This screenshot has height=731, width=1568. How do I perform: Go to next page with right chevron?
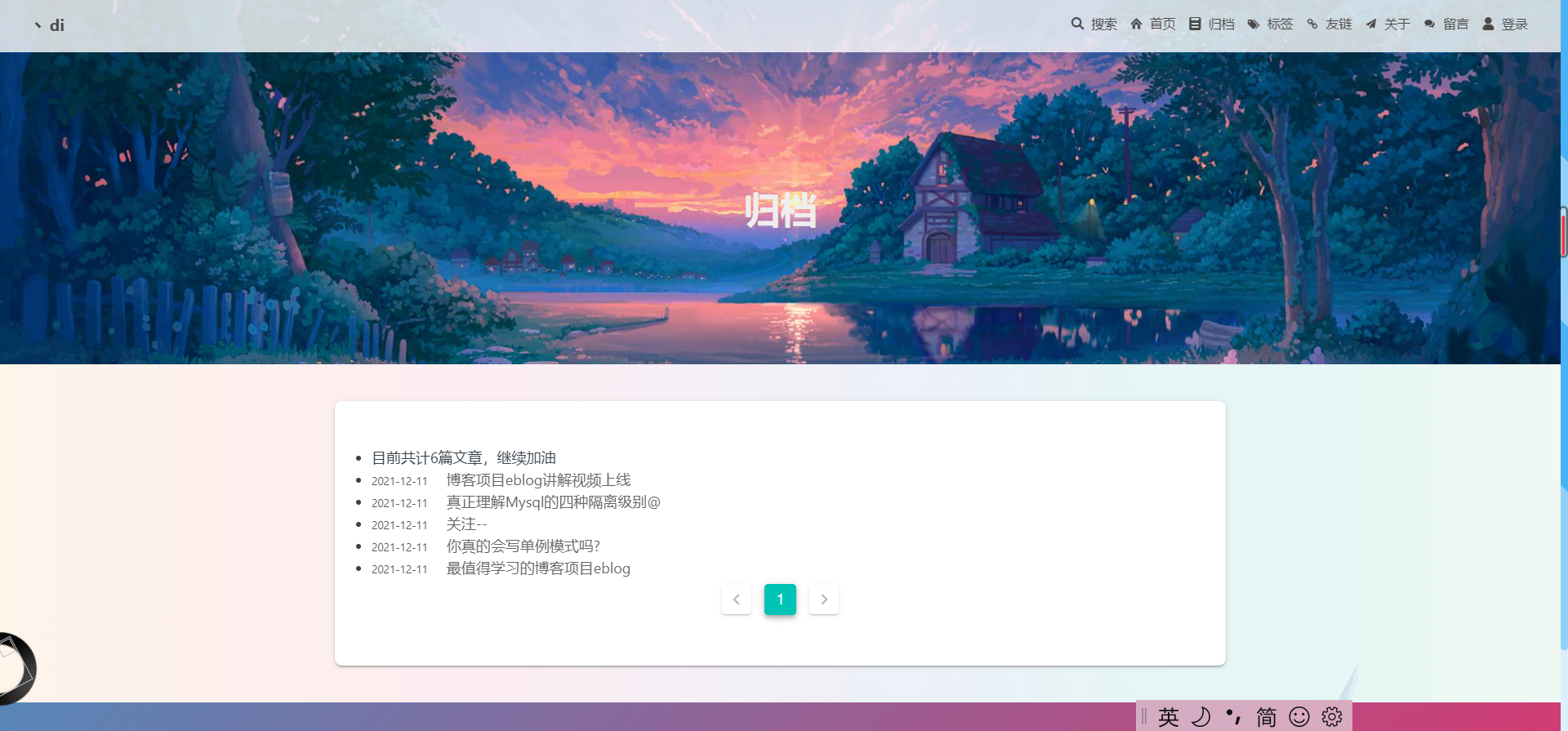pyautogui.click(x=824, y=600)
